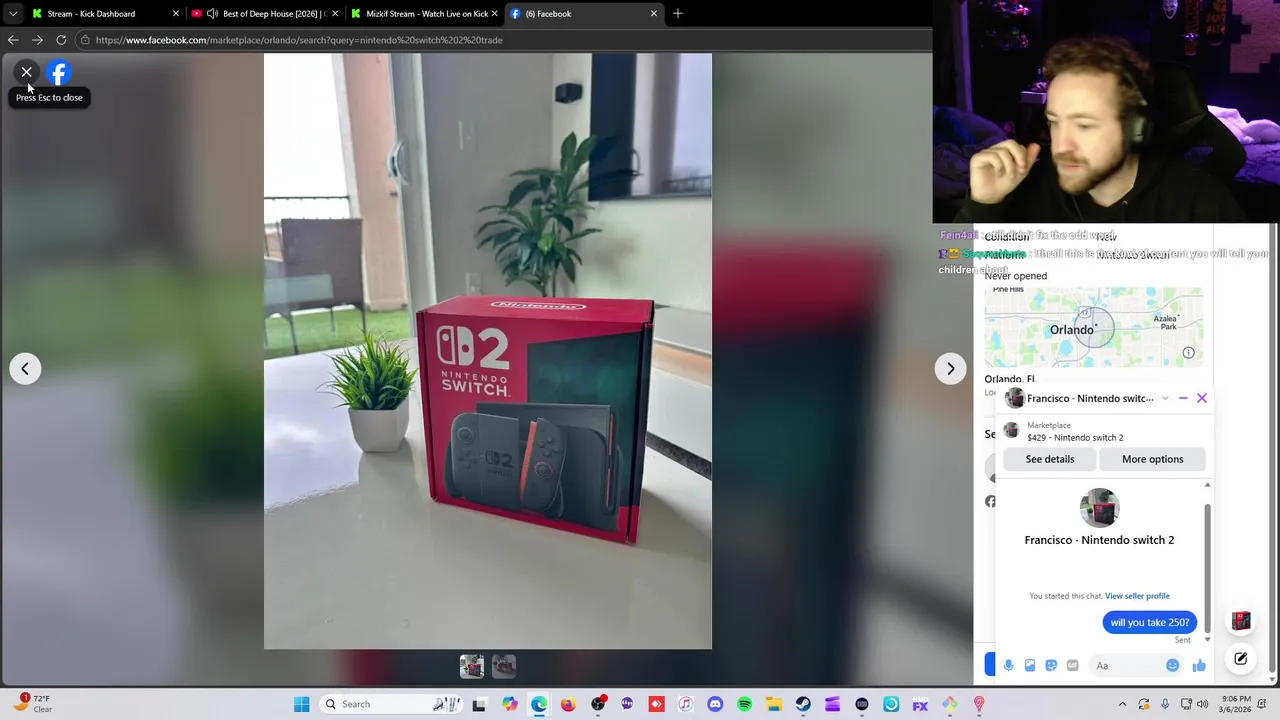The height and width of the screenshot is (720, 1280).
Task: Go forward in browser history
Action: 37,40
